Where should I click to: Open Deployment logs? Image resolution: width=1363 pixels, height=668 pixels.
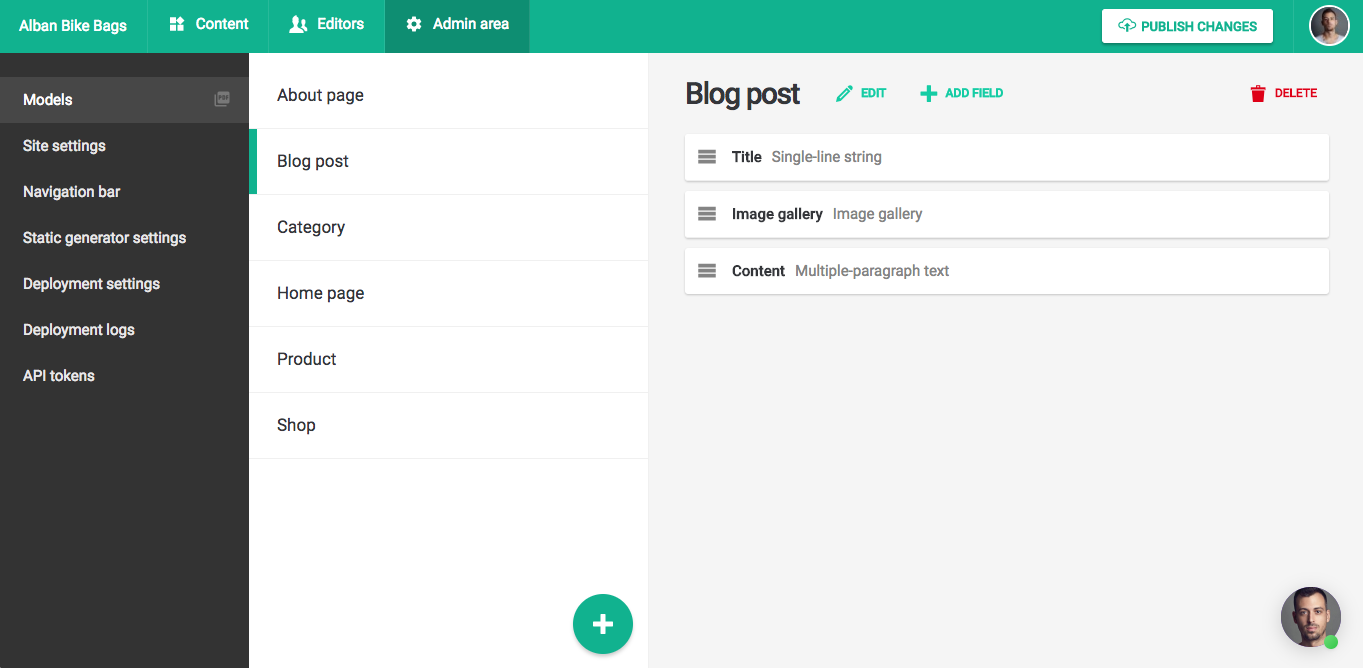(x=124, y=330)
